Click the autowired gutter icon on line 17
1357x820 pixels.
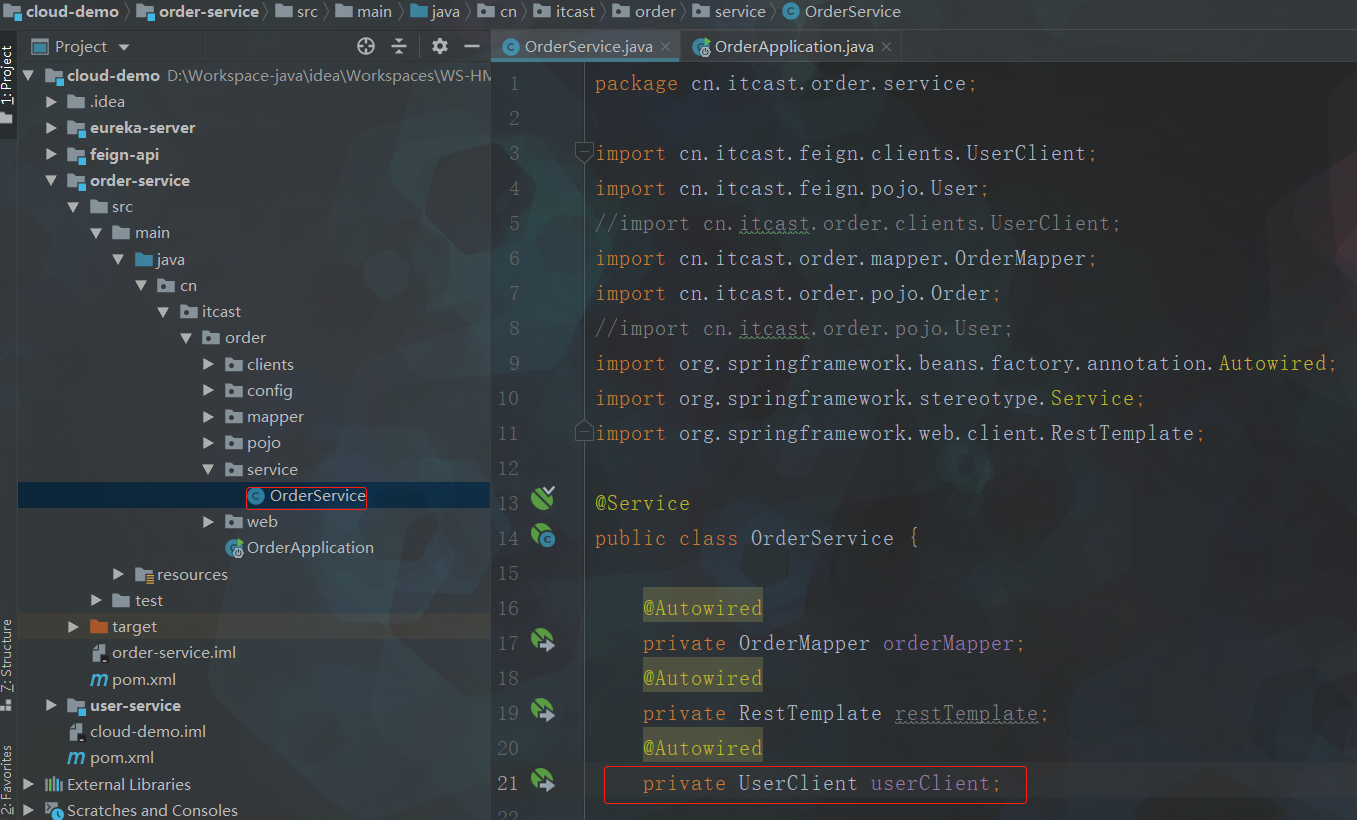click(x=542, y=641)
